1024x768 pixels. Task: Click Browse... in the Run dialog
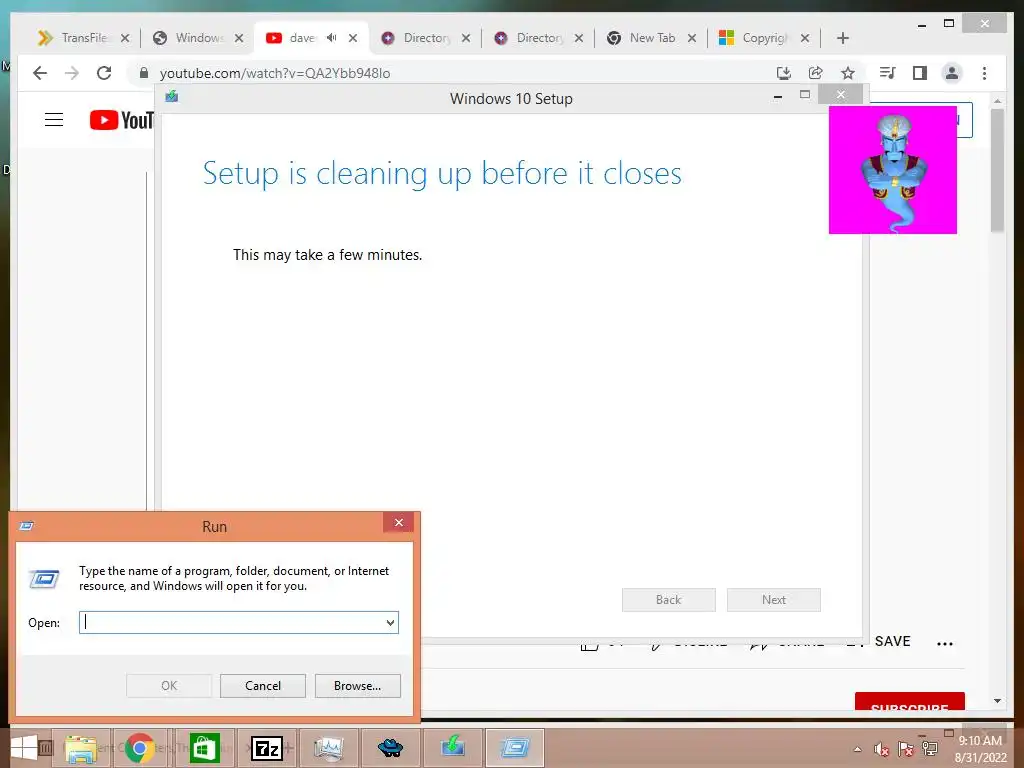[357, 686]
